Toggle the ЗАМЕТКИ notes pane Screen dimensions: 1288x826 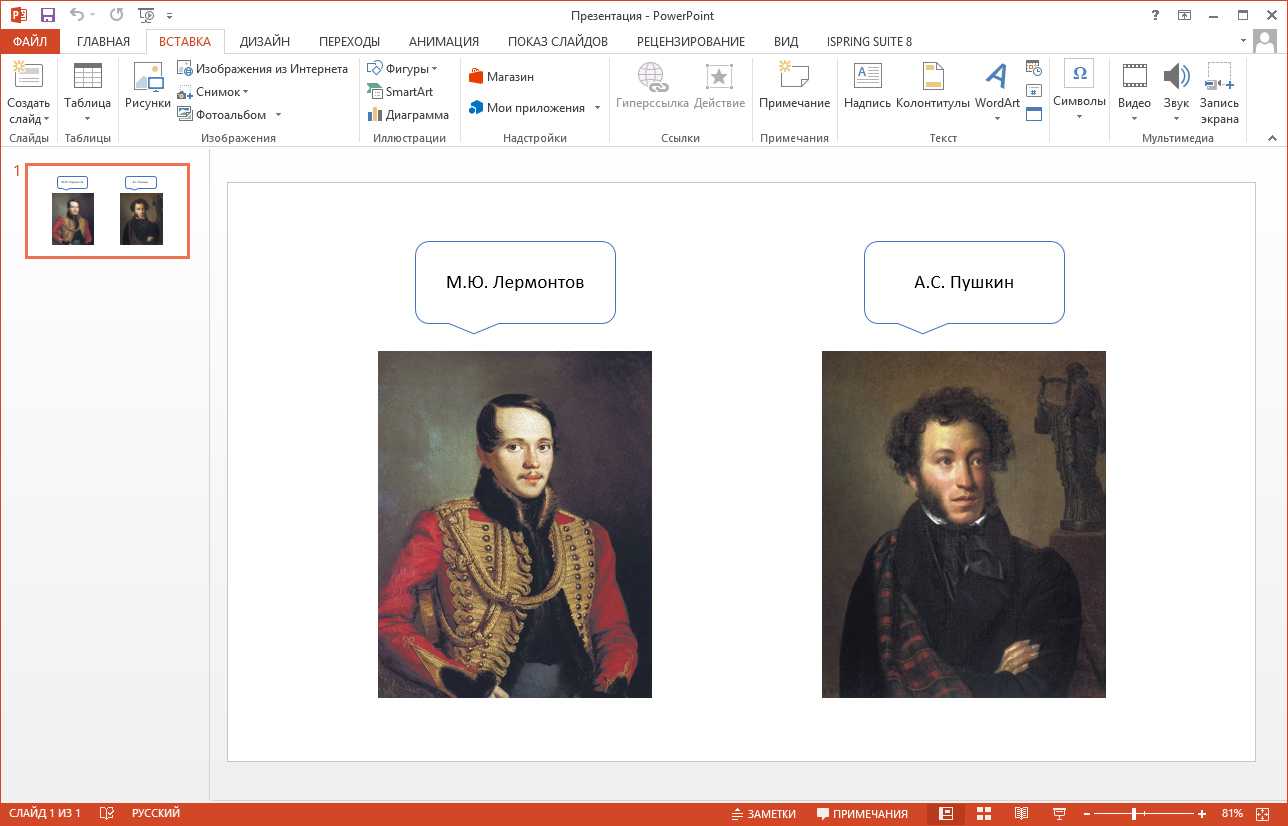(763, 814)
